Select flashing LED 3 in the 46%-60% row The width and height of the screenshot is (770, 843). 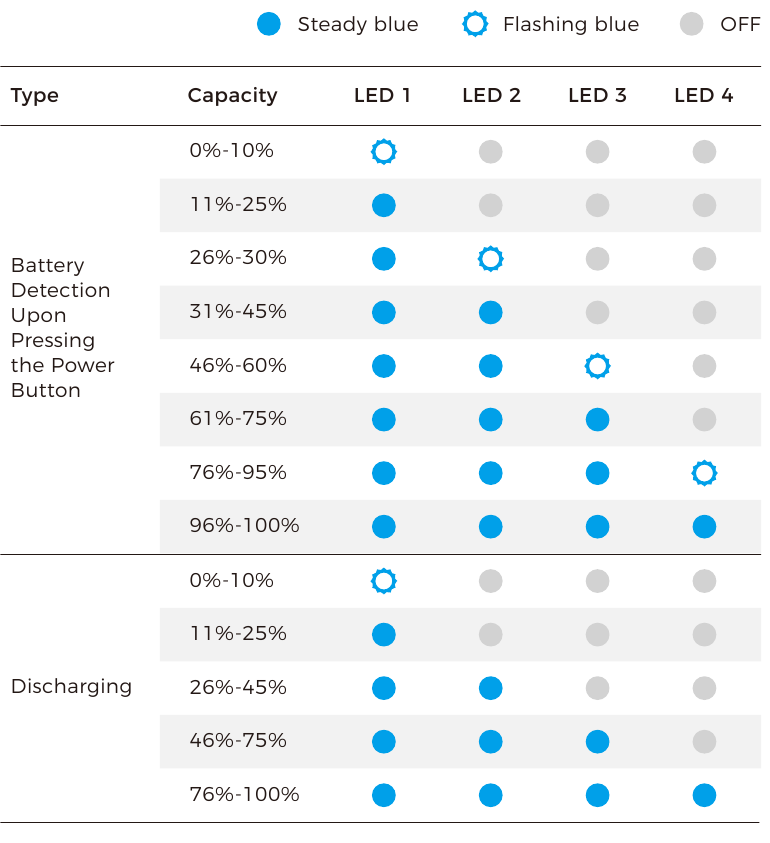(597, 366)
